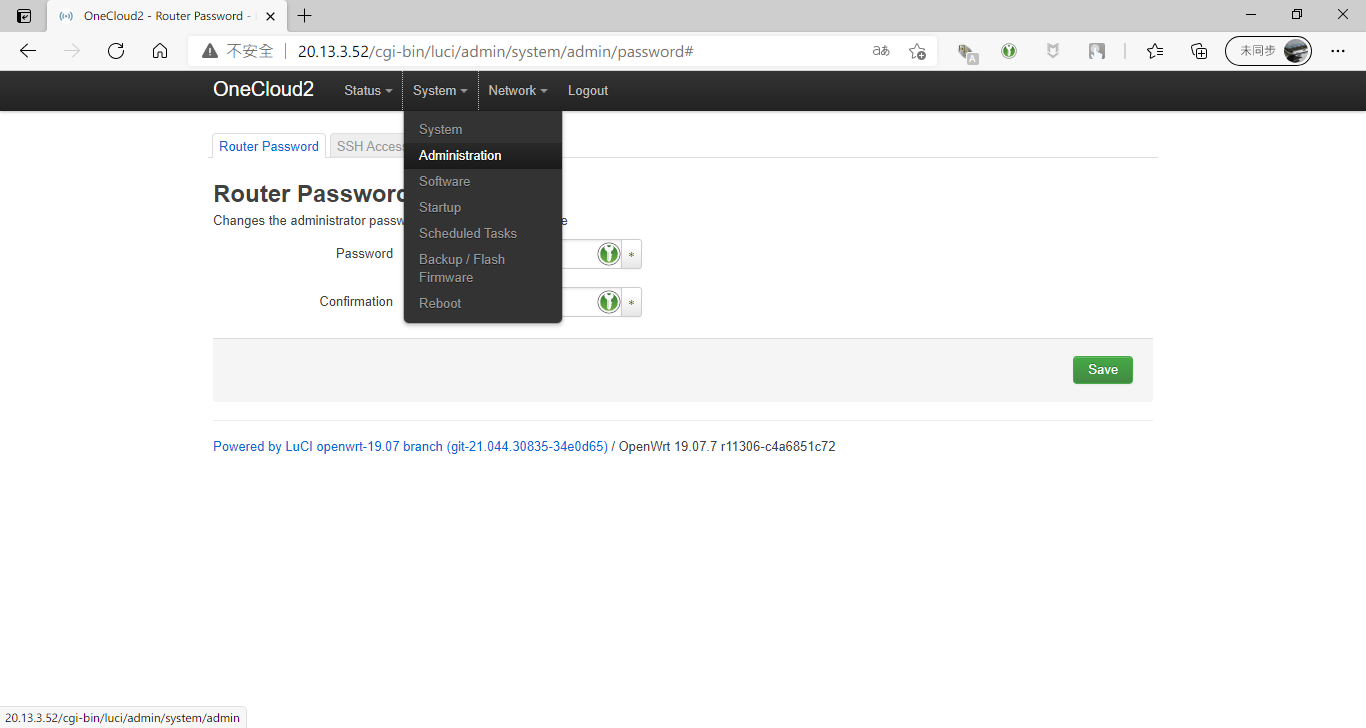Switch to the Router Password tab
1366x728 pixels.
(269, 146)
